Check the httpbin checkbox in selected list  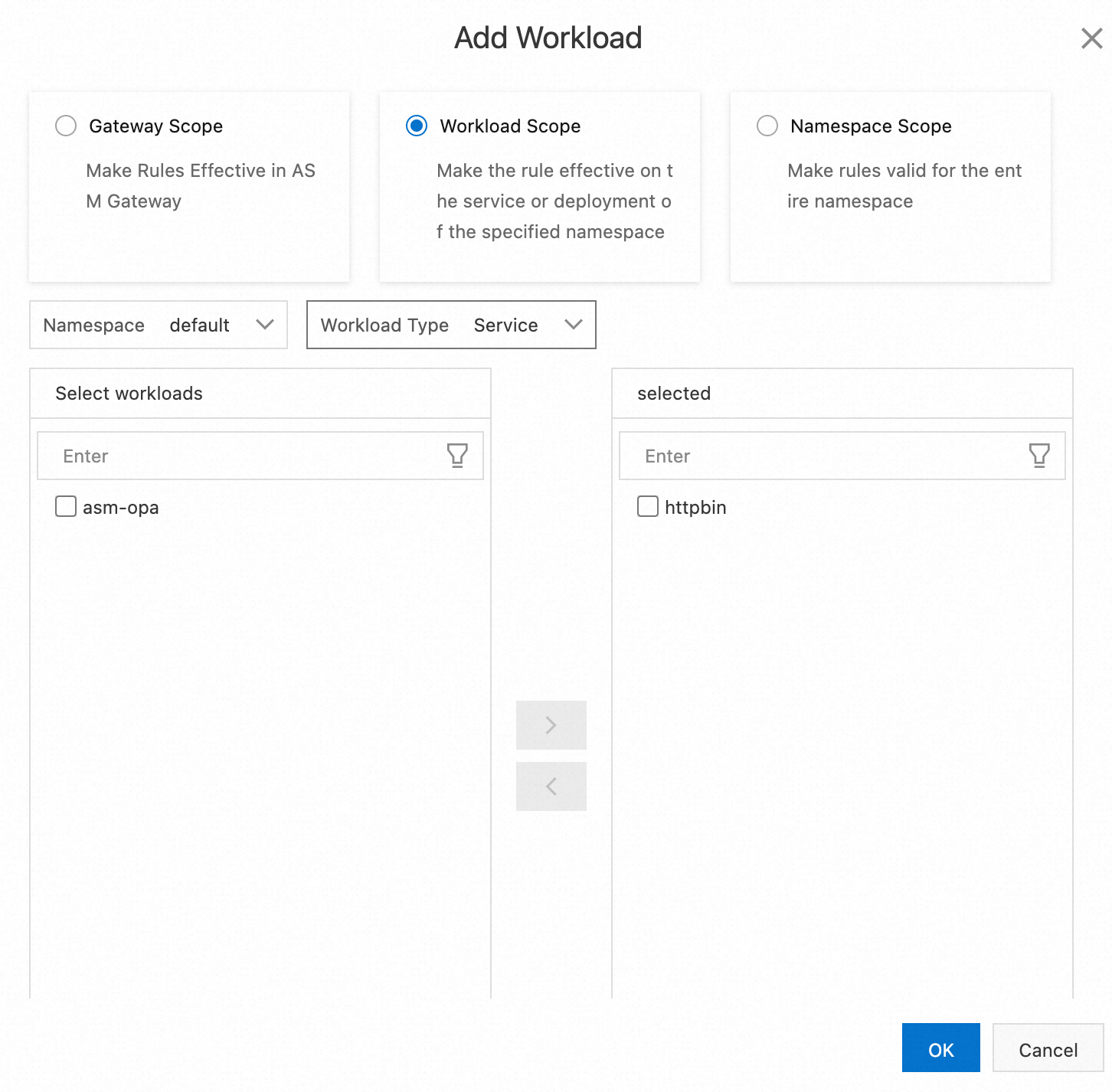point(648,506)
